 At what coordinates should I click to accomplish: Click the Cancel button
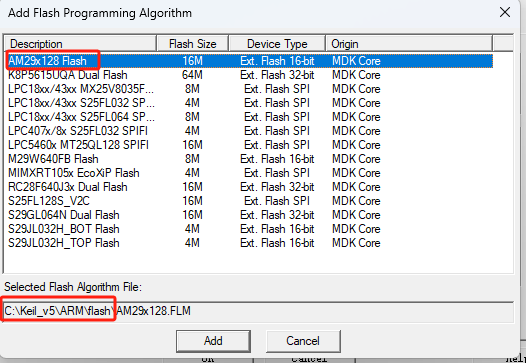303,341
